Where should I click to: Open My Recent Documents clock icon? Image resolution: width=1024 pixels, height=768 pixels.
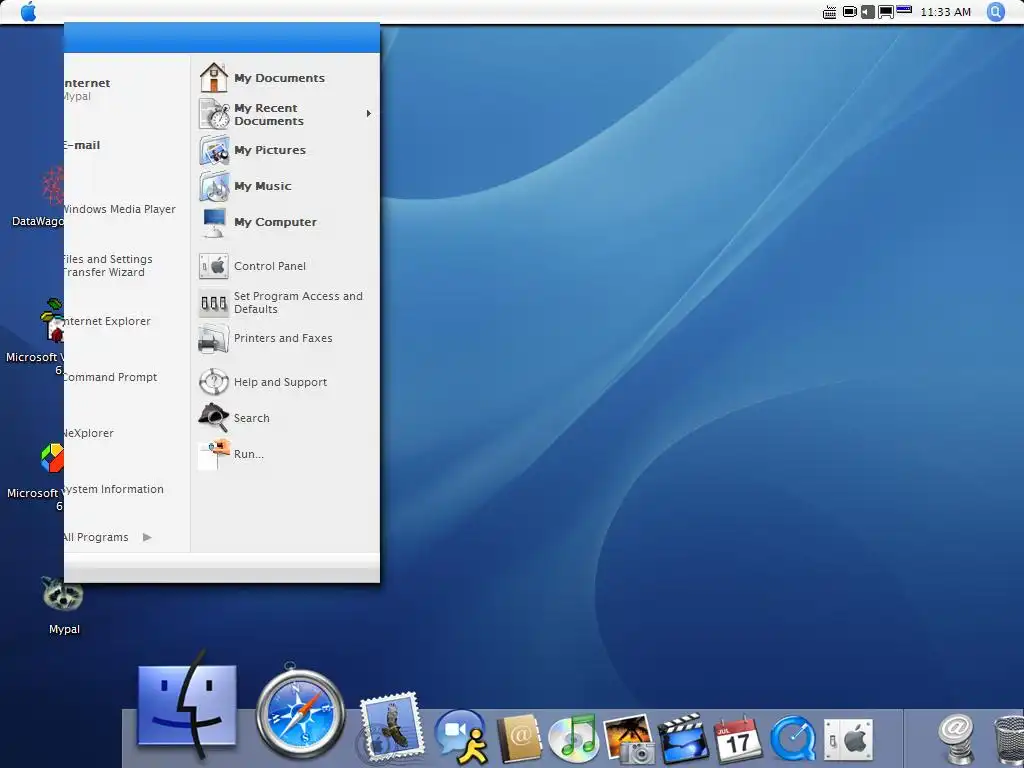pyautogui.click(x=214, y=114)
